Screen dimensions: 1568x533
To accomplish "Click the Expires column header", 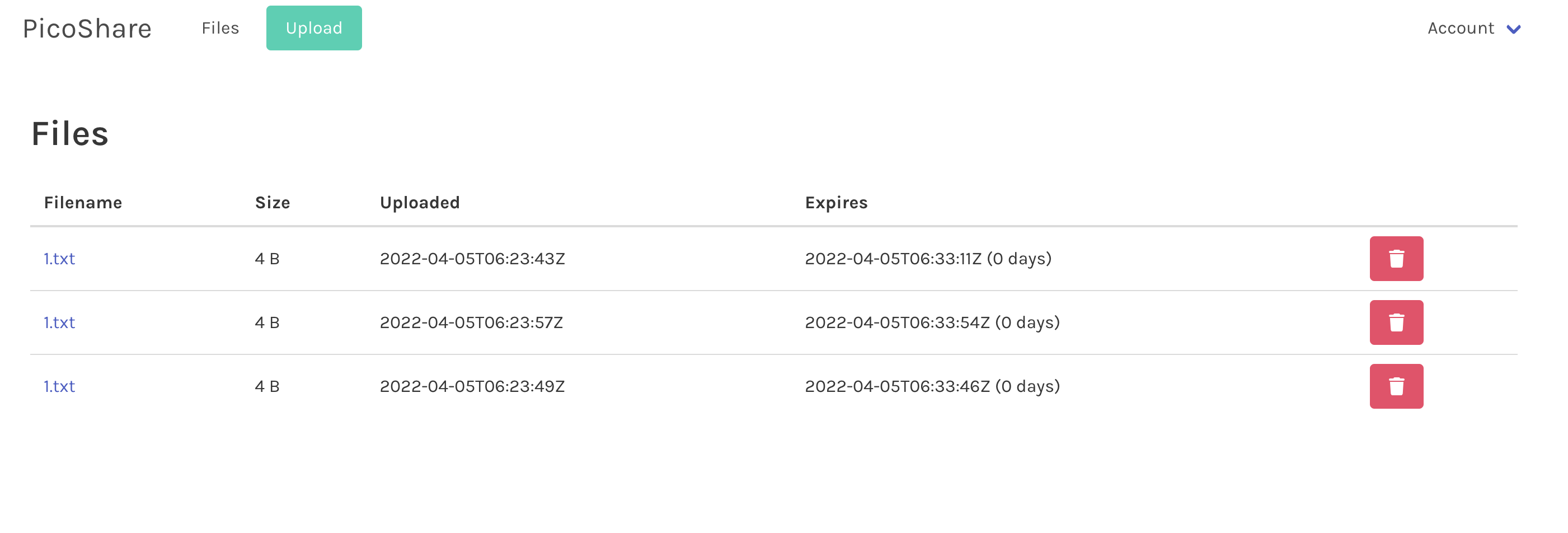I will (x=837, y=202).
